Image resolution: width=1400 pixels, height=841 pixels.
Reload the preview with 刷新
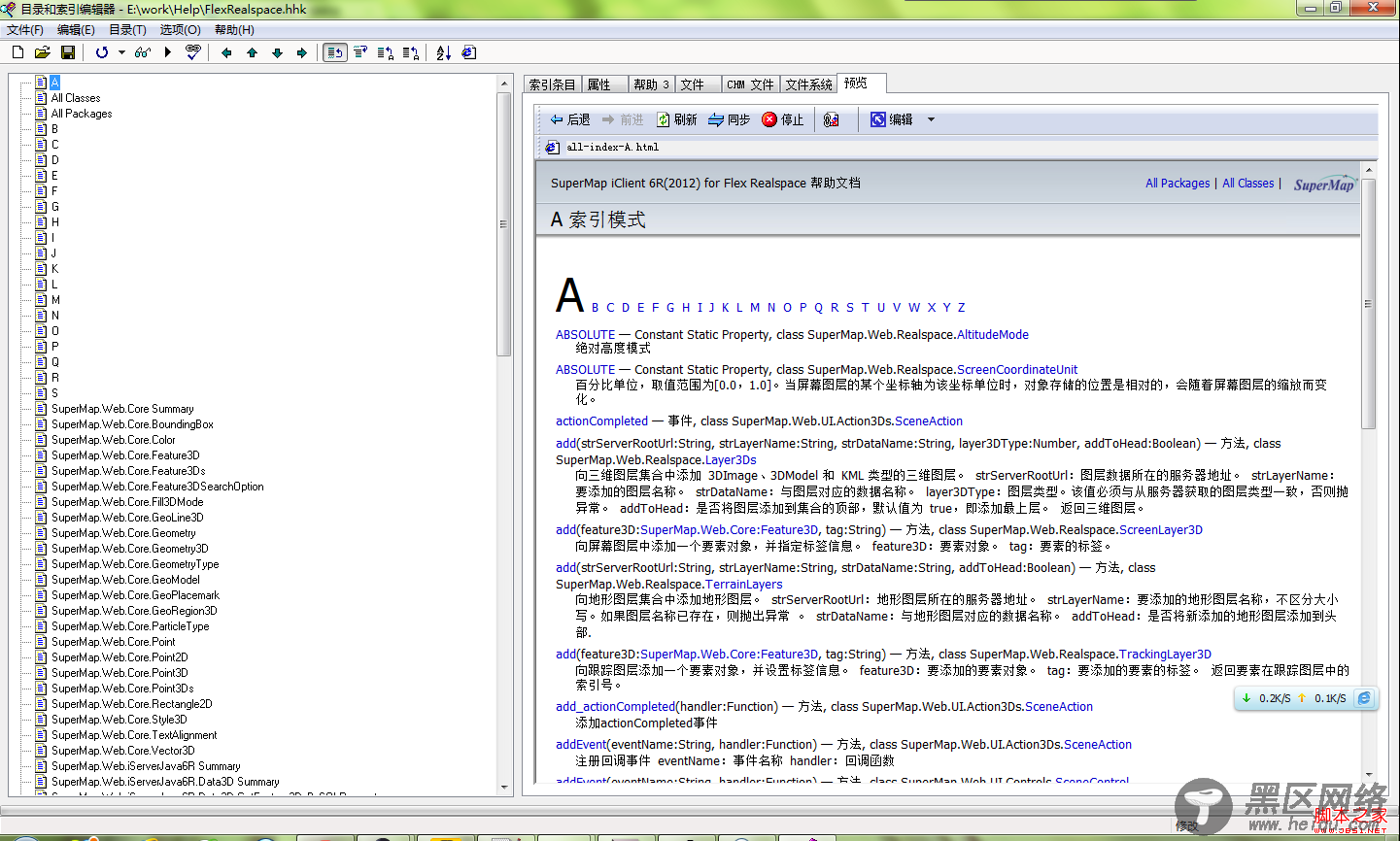coord(677,119)
